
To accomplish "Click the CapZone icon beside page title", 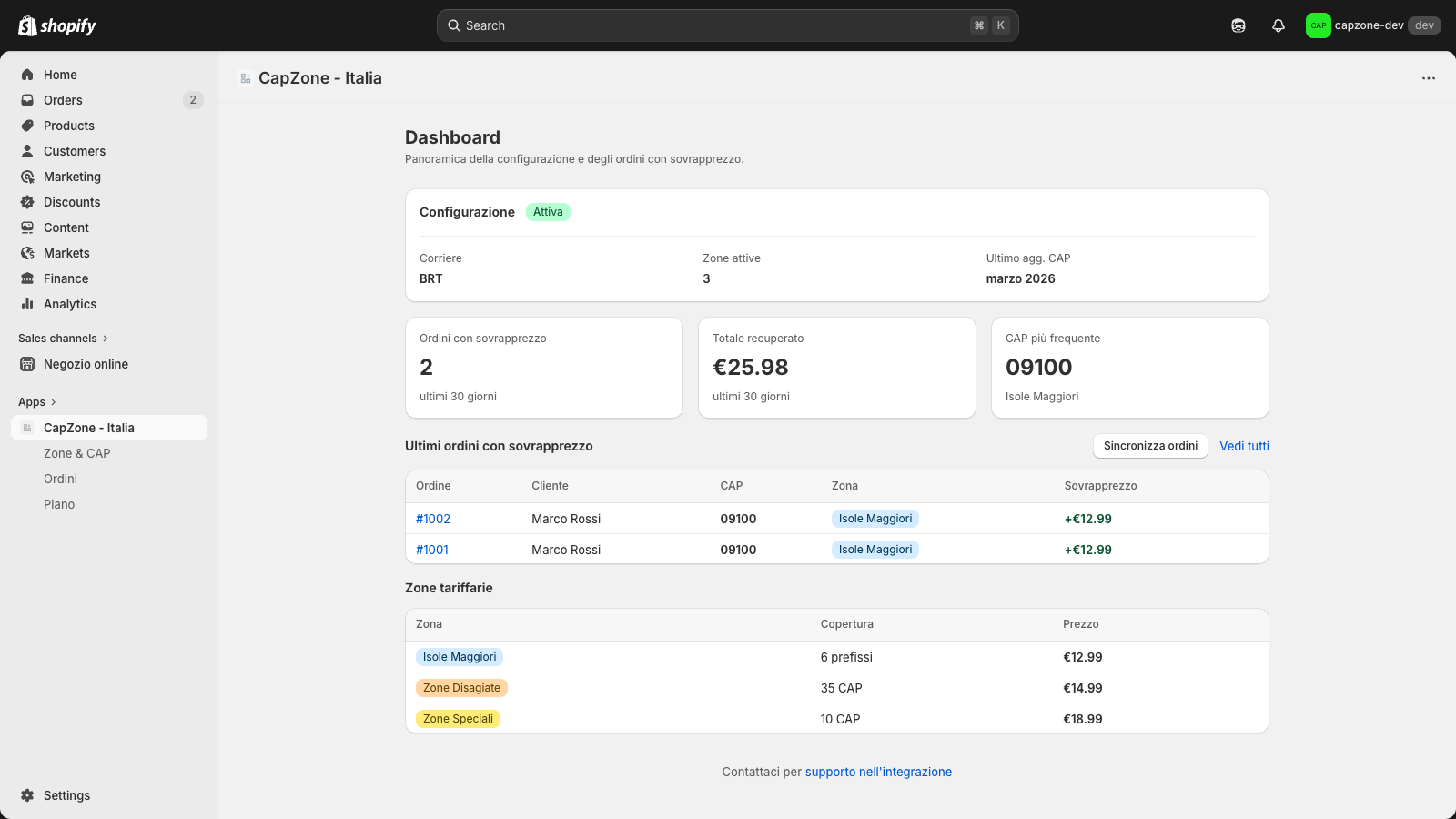I will click(x=246, y=78).
